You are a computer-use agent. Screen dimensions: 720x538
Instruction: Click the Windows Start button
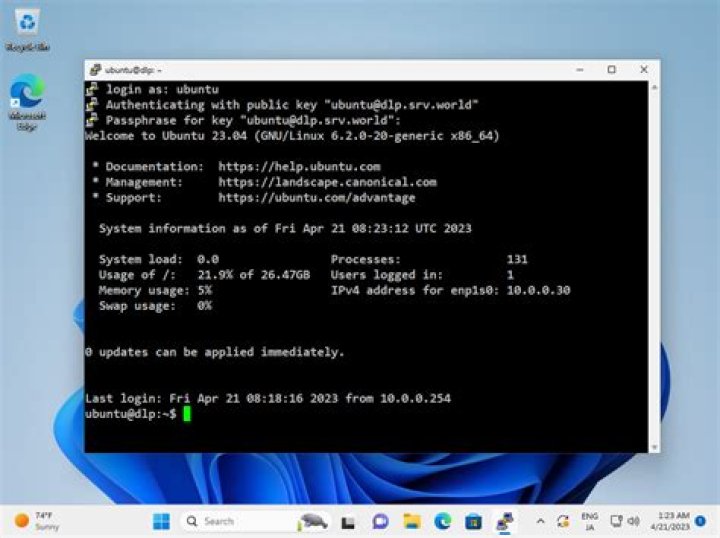(161, 521)
